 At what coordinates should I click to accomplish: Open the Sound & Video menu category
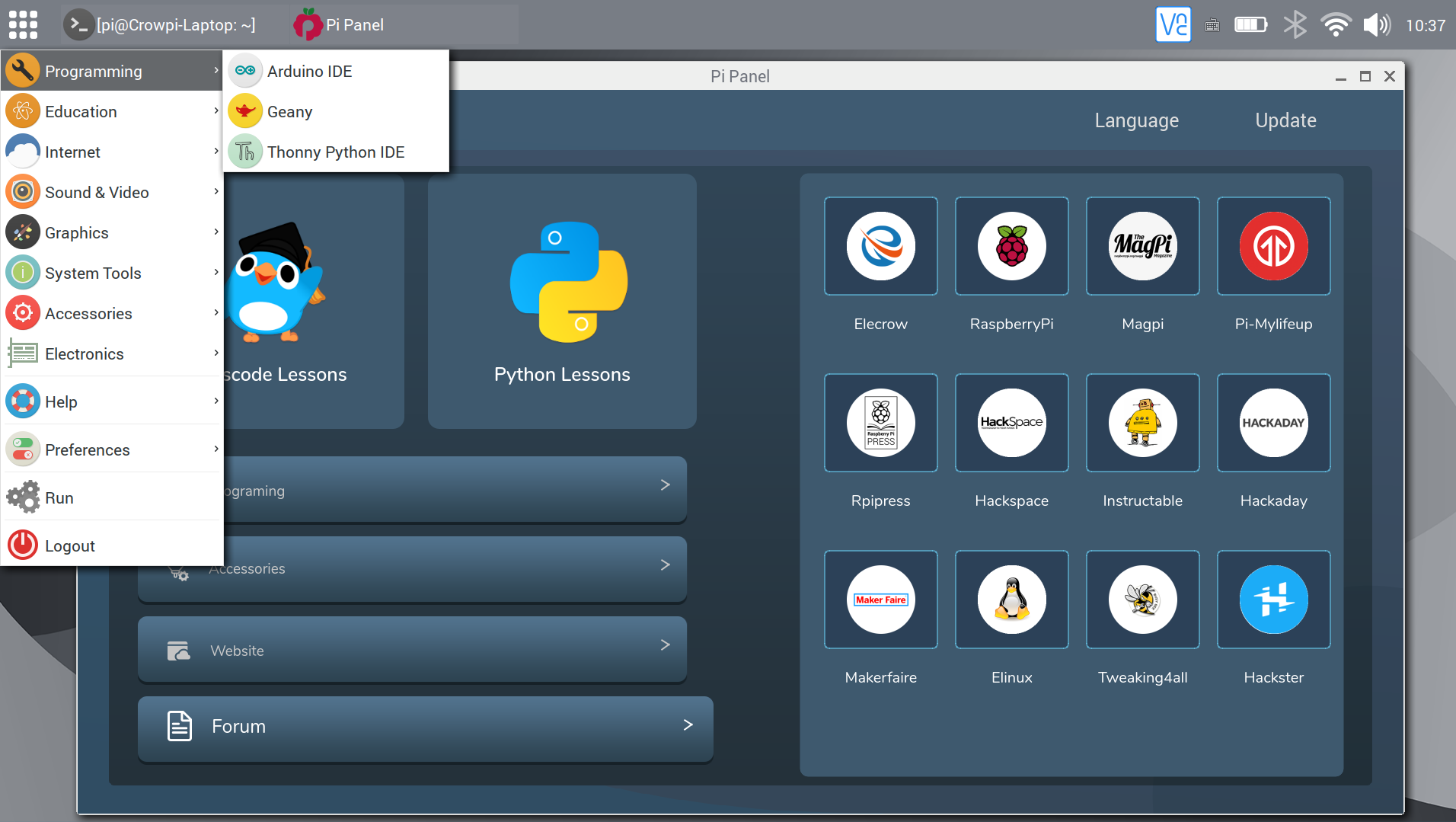click(112, 192)
